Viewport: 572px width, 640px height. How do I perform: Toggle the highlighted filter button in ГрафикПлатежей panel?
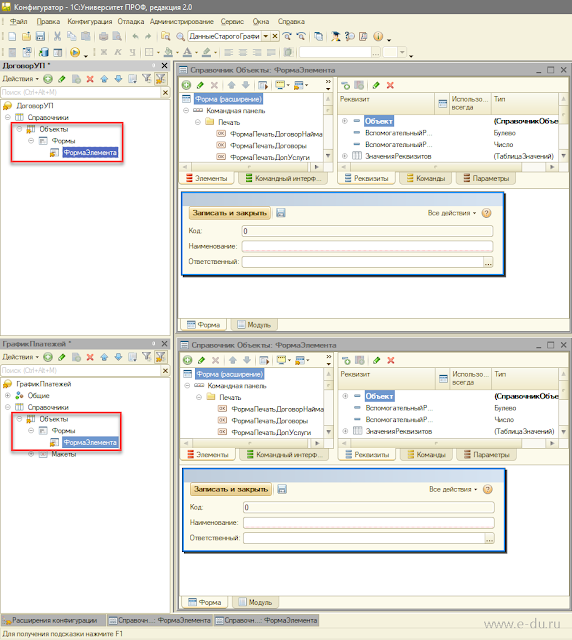[160, 357]
